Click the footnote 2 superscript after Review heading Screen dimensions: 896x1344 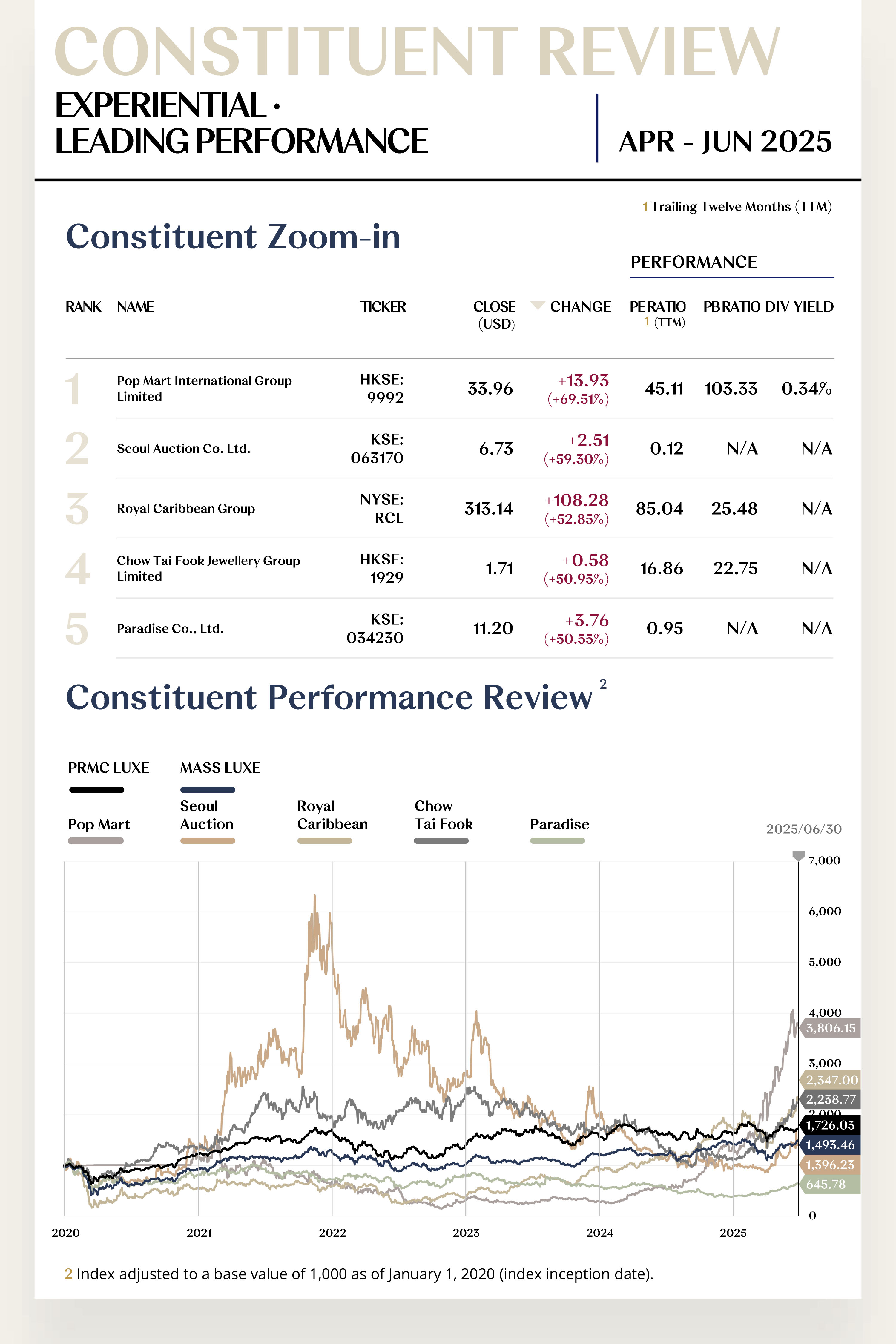(603, 684)
